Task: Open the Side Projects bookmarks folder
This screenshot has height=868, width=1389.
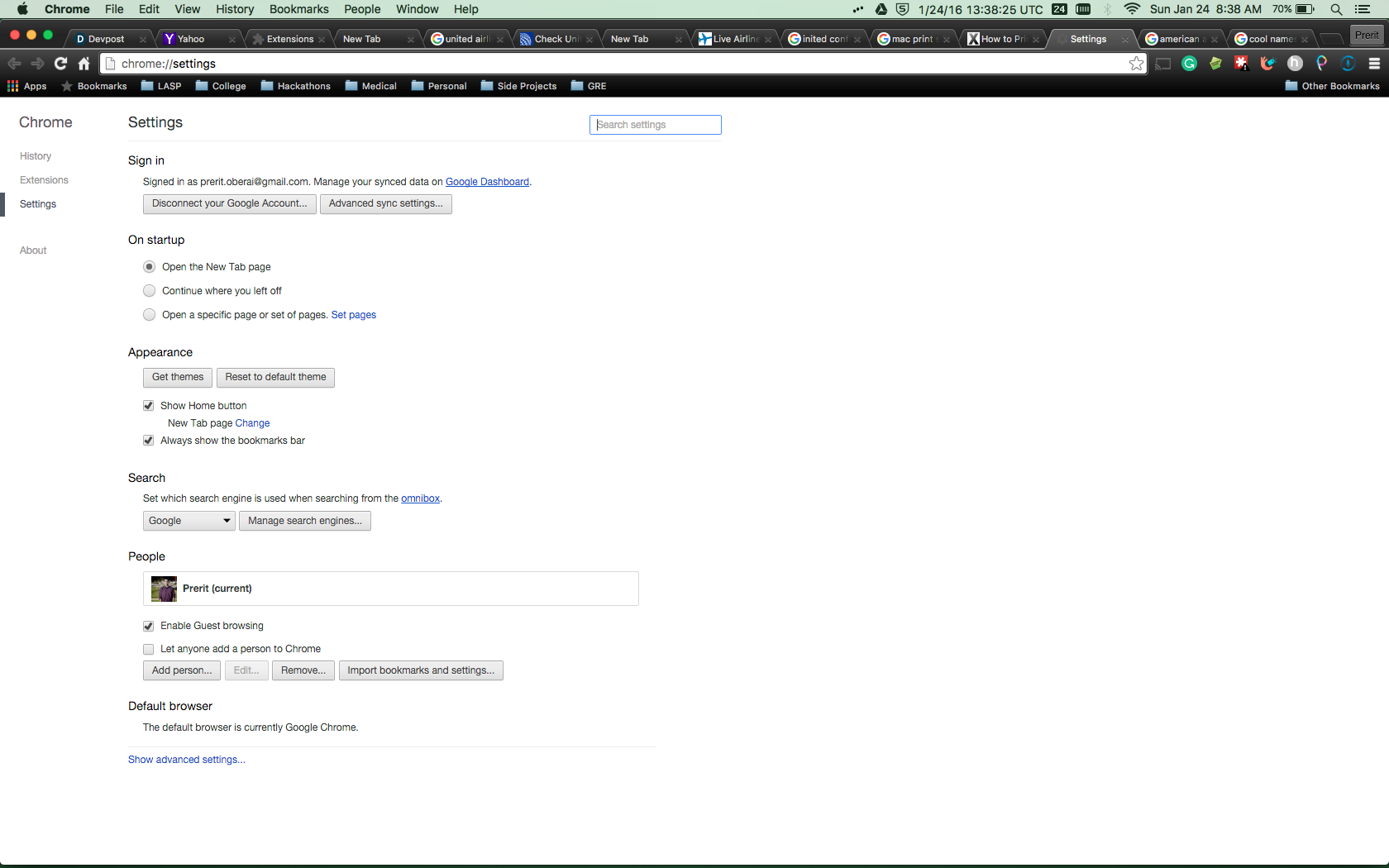Action: 518,86
